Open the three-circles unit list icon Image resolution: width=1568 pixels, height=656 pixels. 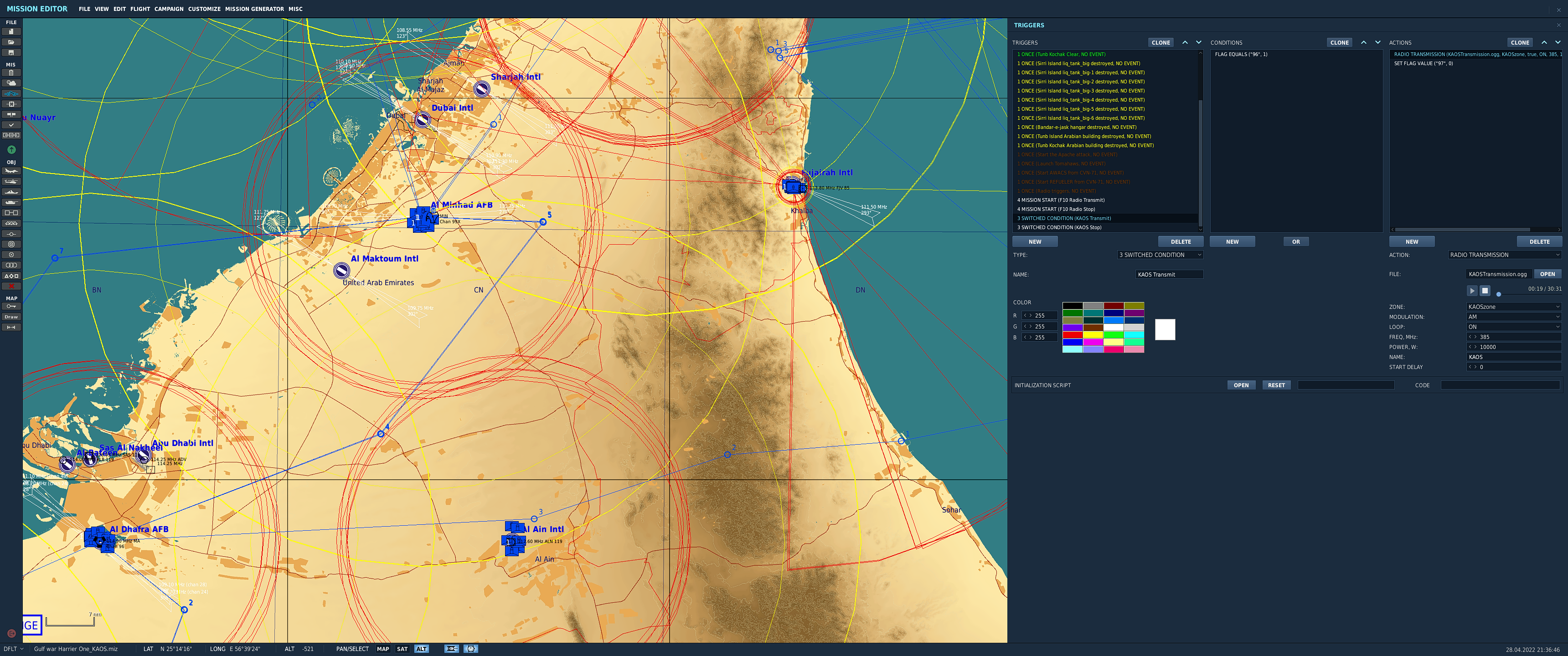(11, 265)
